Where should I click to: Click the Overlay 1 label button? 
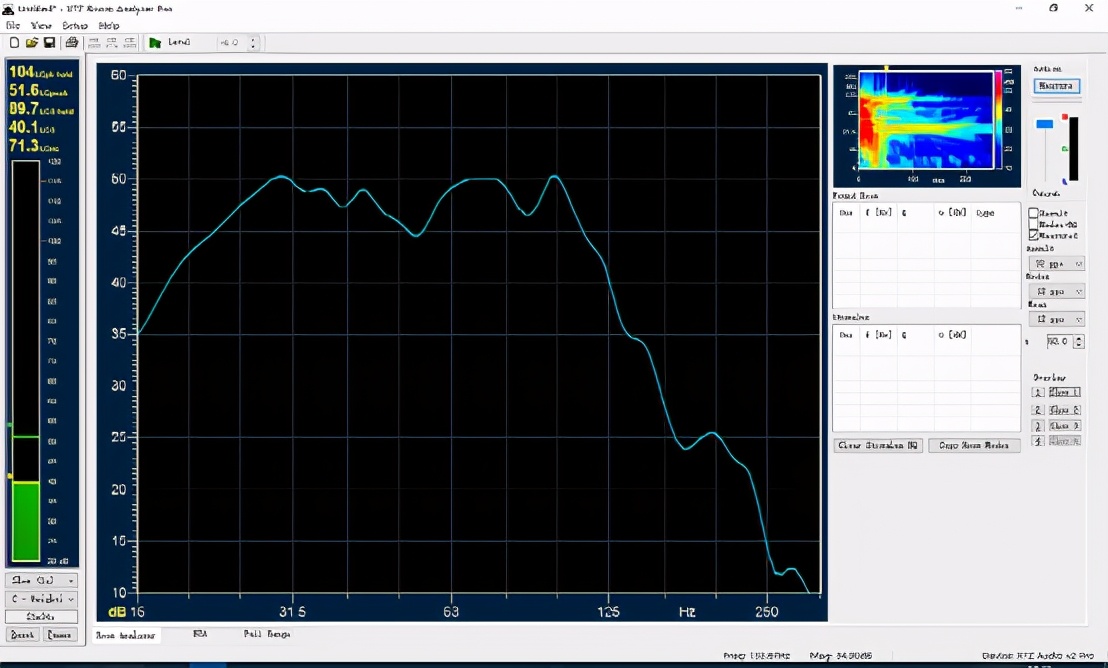[1065, 392]
